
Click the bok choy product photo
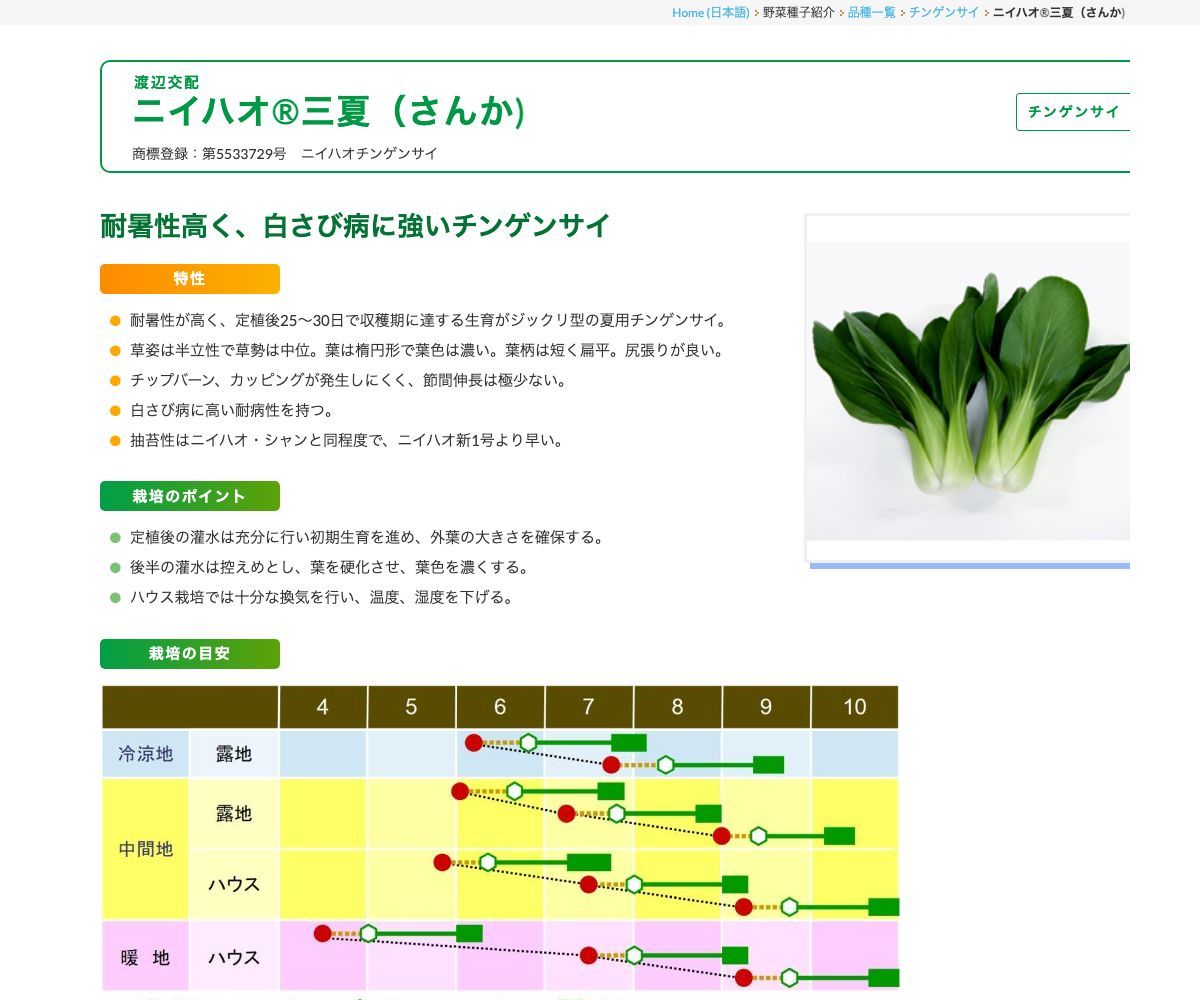[968, 390]
